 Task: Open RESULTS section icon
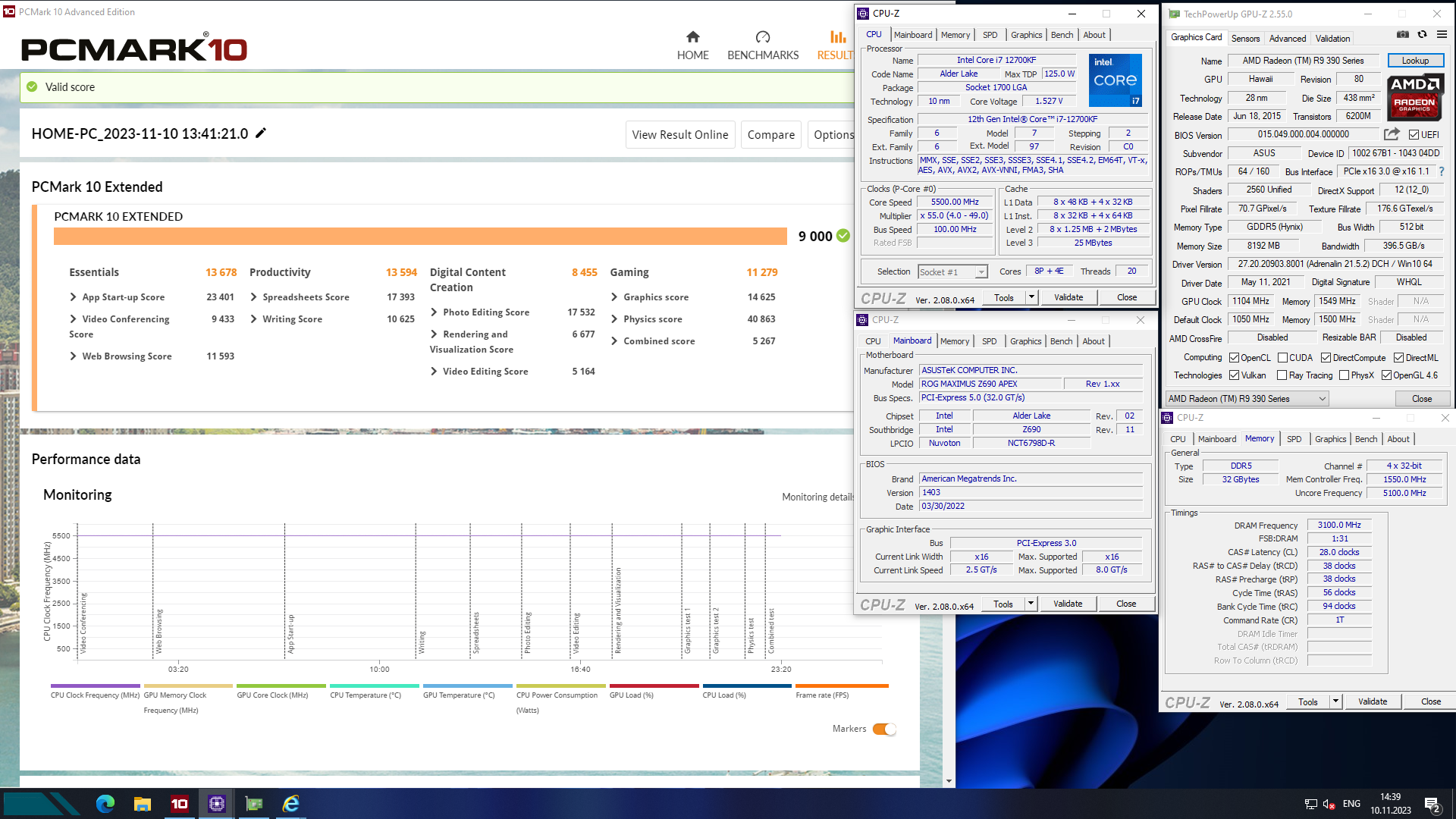pyautogui.click(x=837, y=36)
